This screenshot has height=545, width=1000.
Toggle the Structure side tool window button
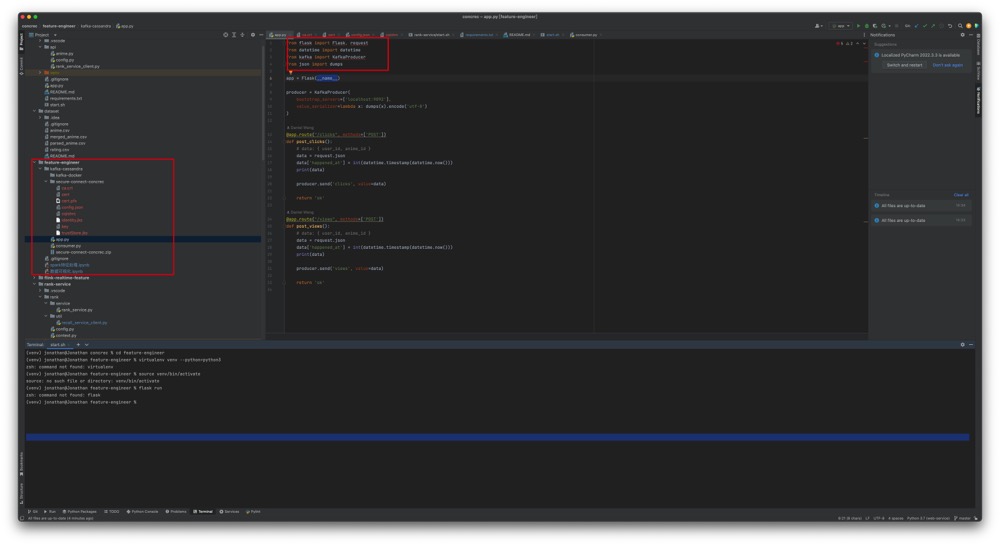21,493
